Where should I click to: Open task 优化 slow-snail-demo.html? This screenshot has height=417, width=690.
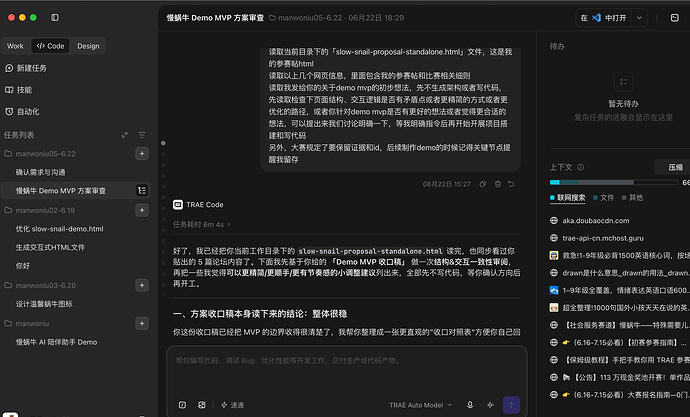tap(59, 229)
